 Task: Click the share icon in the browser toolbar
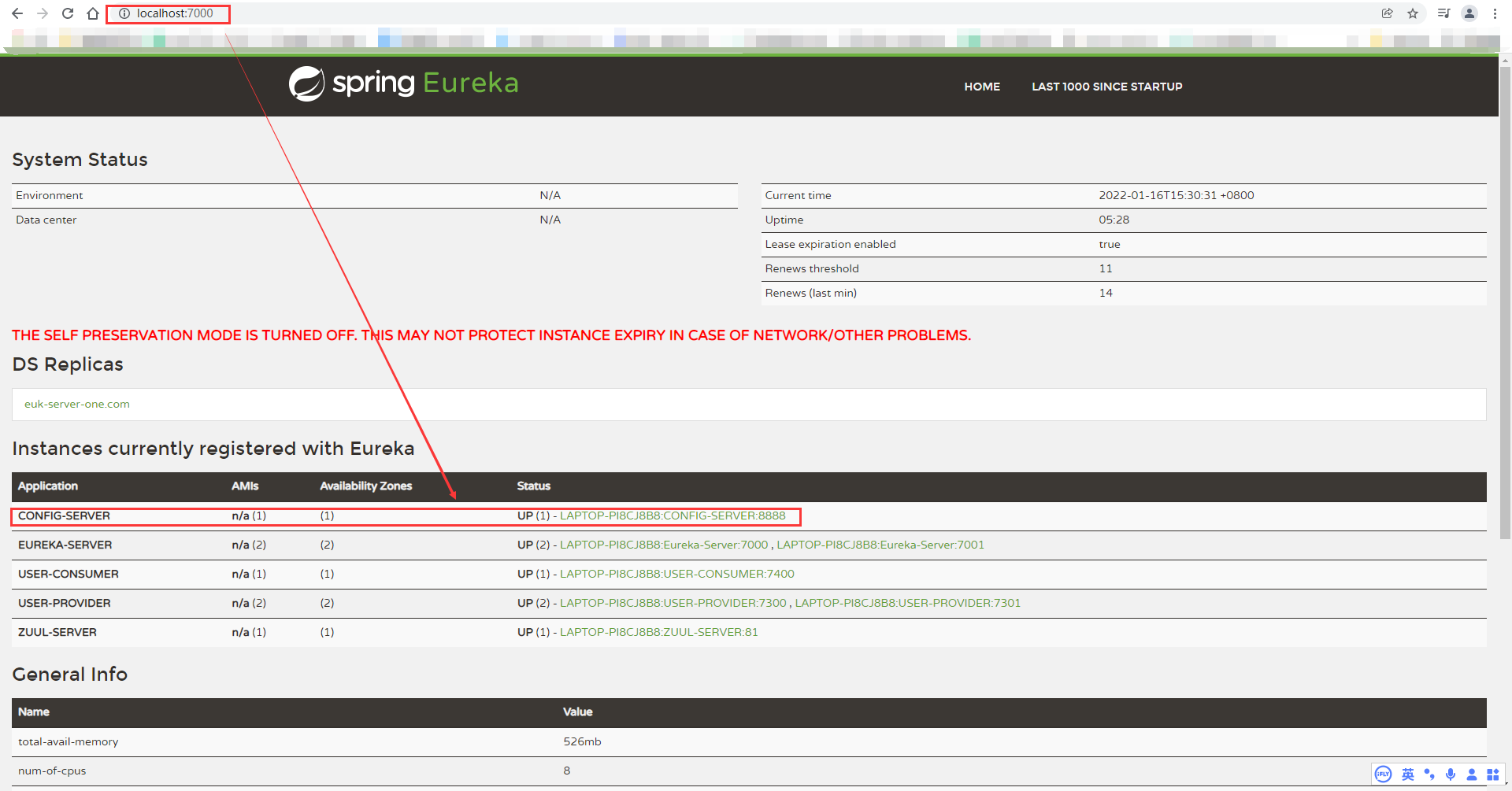(1386, 13)
